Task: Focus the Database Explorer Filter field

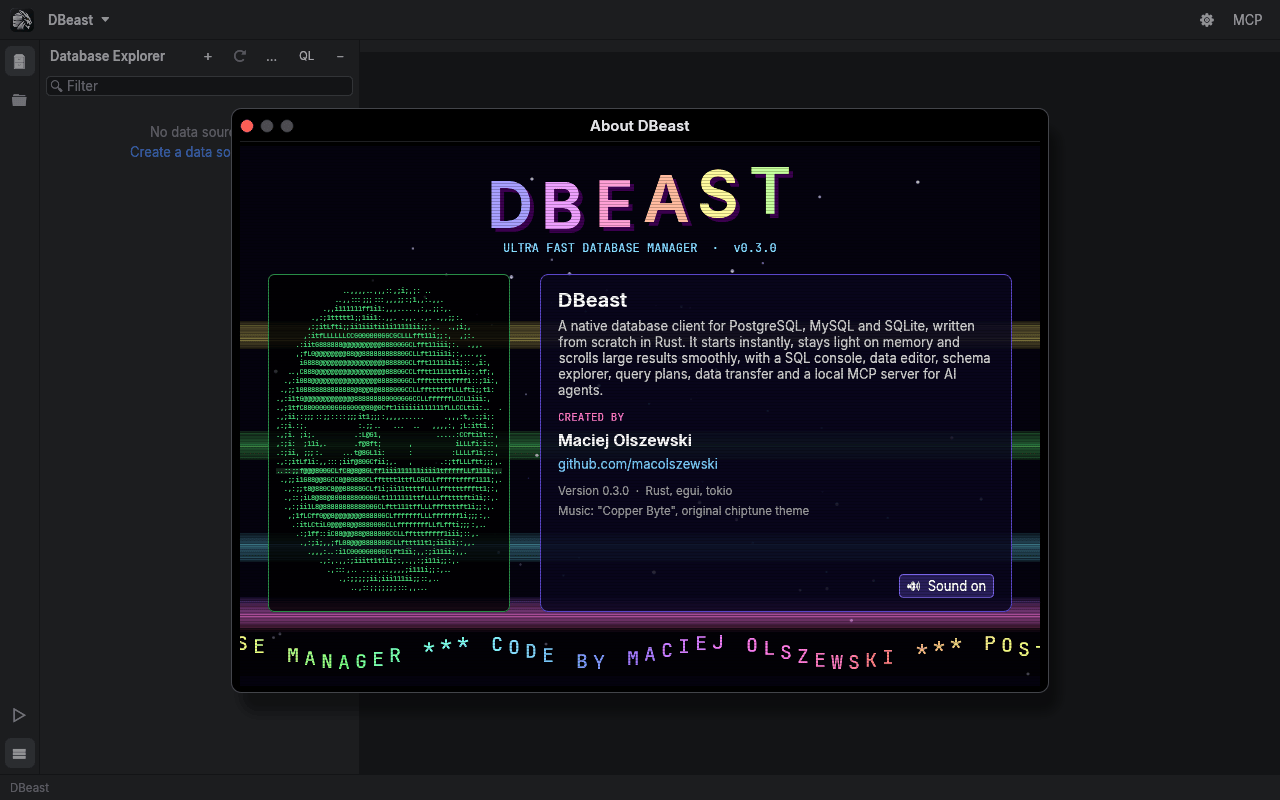Action: pyautogui.click(x=200, y=86)
